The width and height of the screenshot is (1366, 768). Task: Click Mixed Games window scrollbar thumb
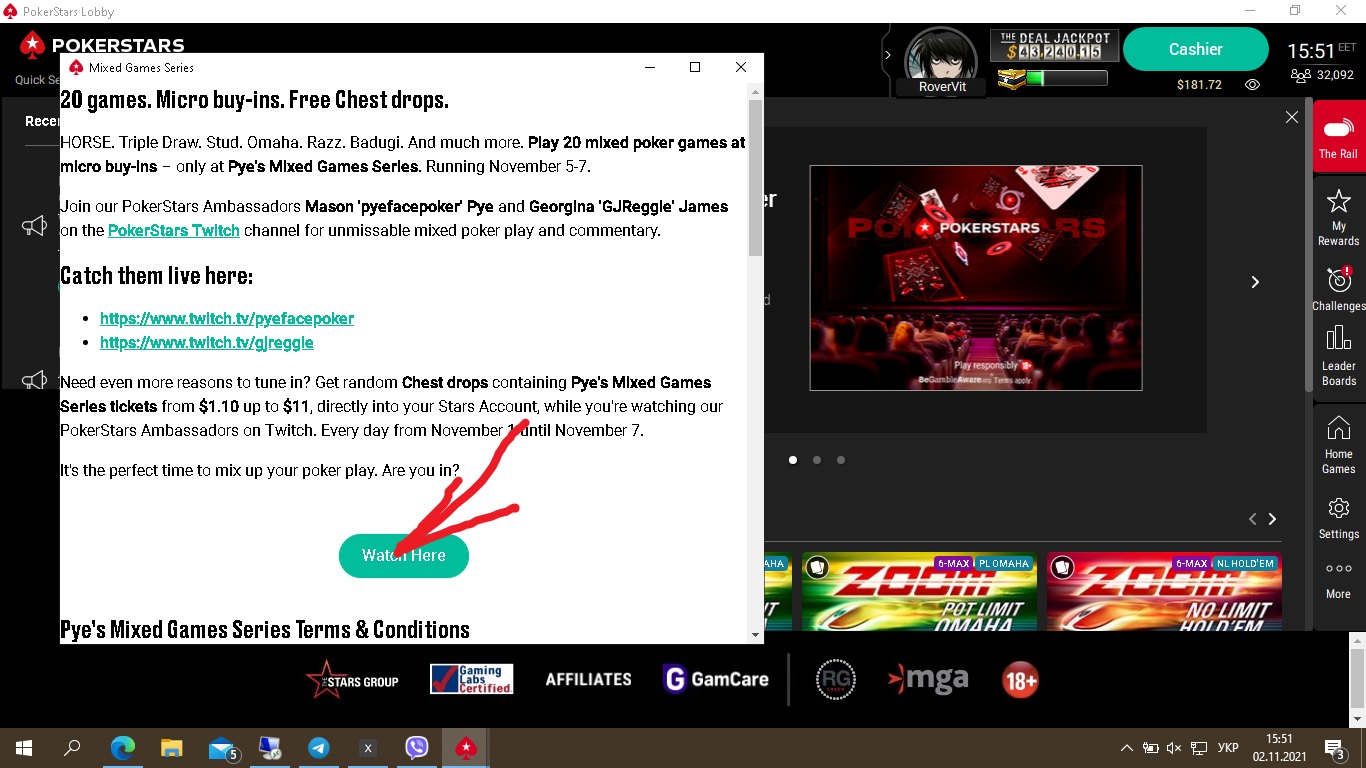pos(756,177)
